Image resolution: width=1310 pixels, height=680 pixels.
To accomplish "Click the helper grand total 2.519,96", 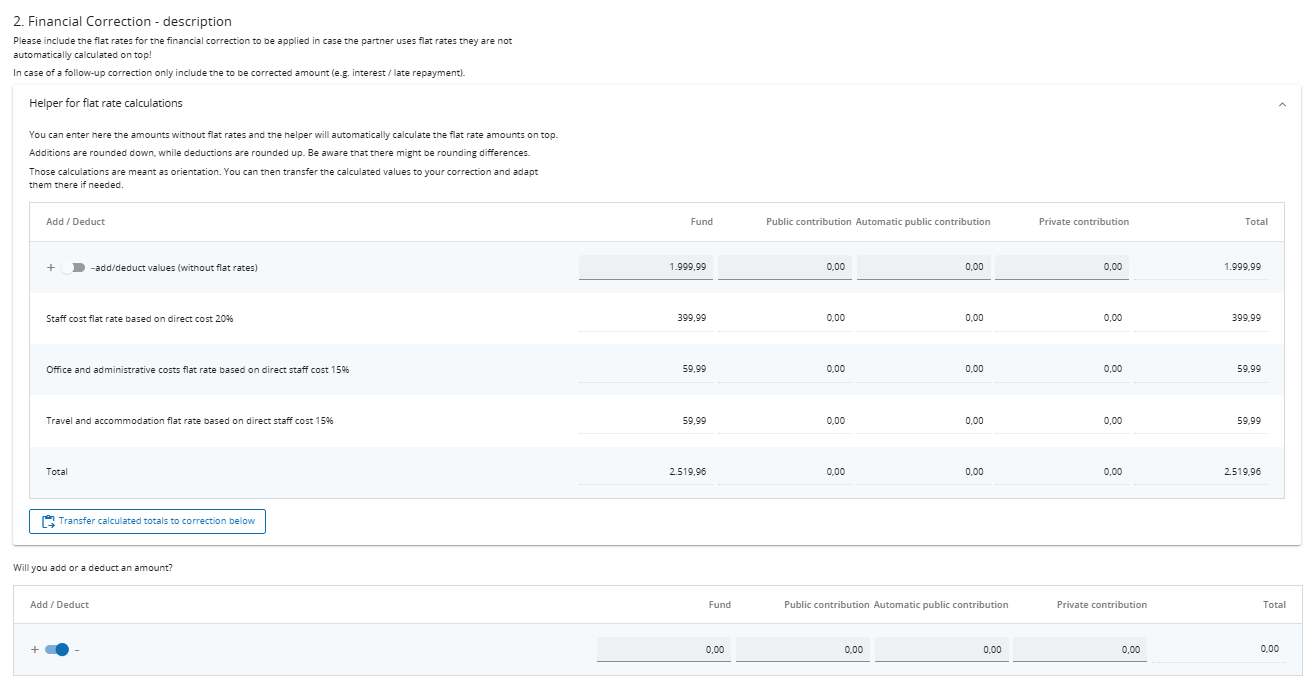I will coord(1241,472).
